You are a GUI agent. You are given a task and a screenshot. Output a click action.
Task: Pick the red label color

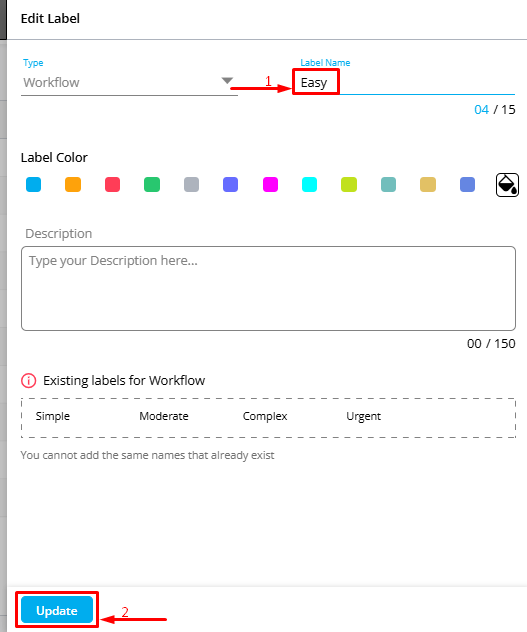[x=112, y=185]
